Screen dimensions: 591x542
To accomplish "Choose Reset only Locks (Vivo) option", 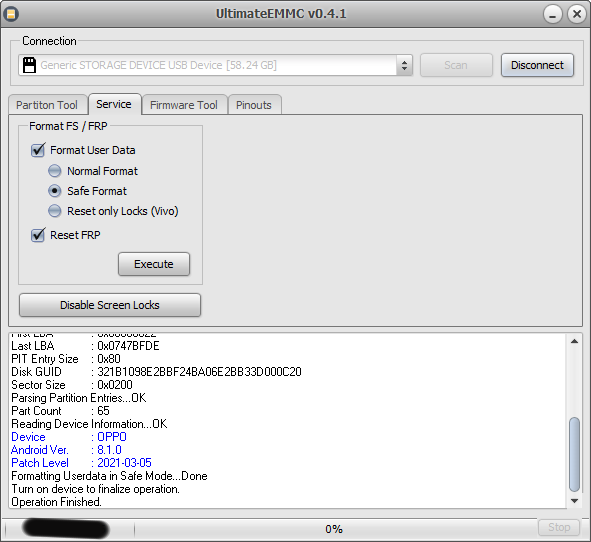I will point(55,211).
